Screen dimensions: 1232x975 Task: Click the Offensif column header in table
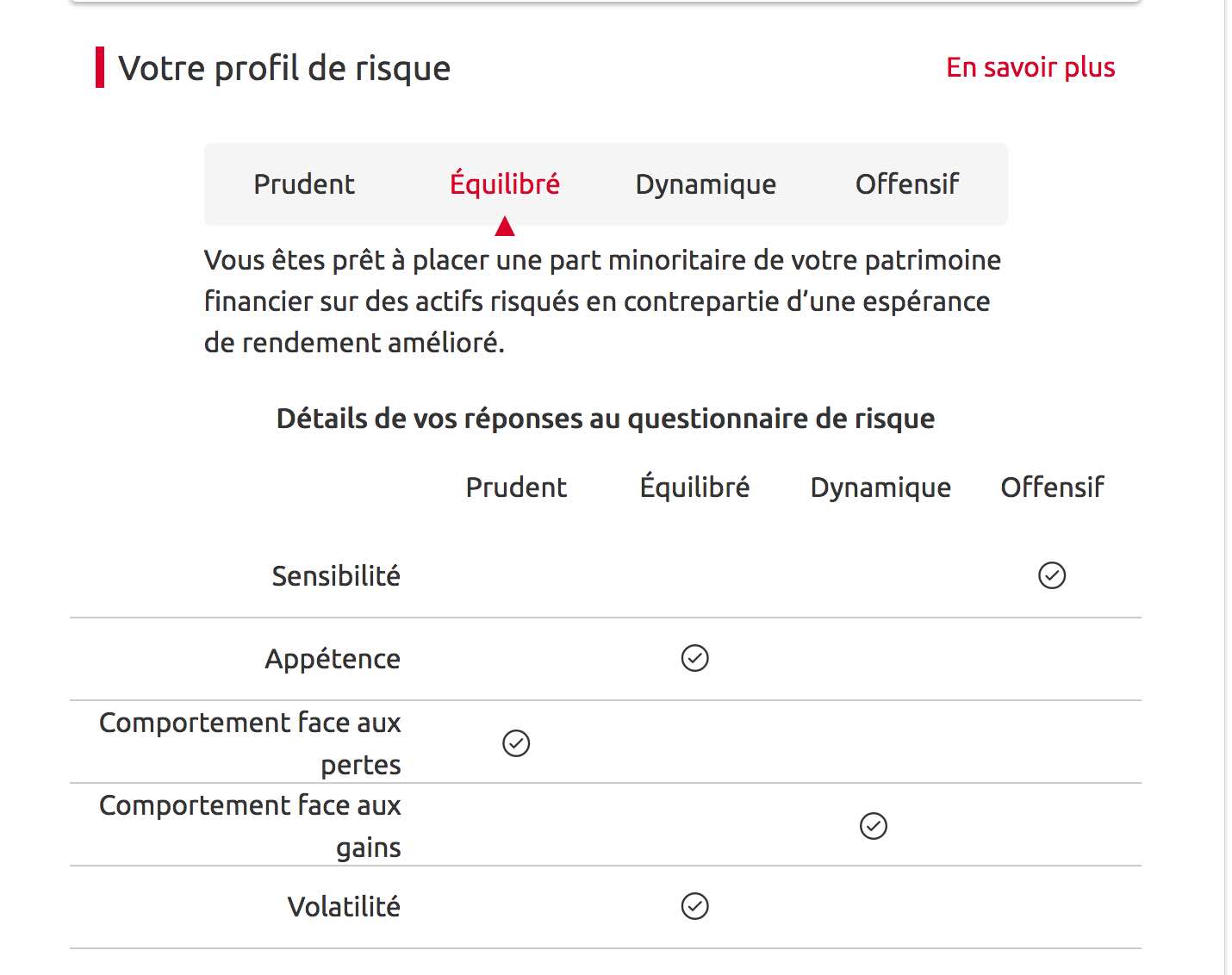1052,487
